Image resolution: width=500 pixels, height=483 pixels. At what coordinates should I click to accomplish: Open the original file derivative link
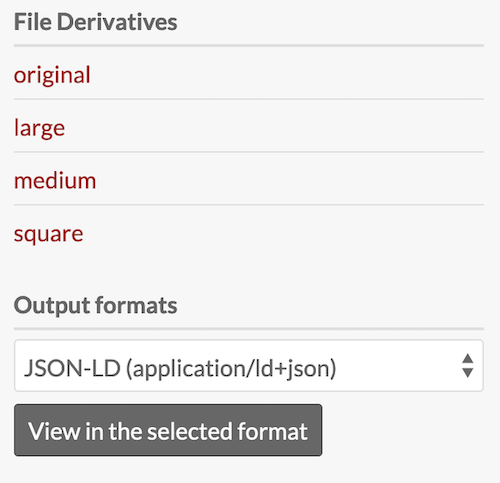pyautogui.click(x=52, y=75)
